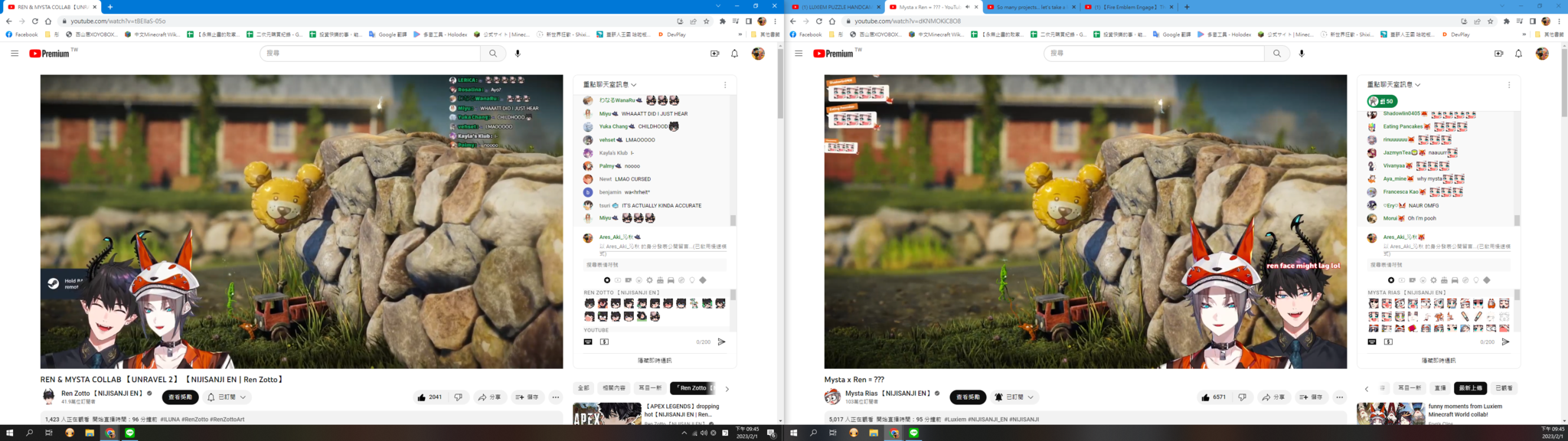Image resolution: width=1568 pixels, height=441 pixels.
Task: Dislike the Mysta Rias video
Action: point(1242,397)
